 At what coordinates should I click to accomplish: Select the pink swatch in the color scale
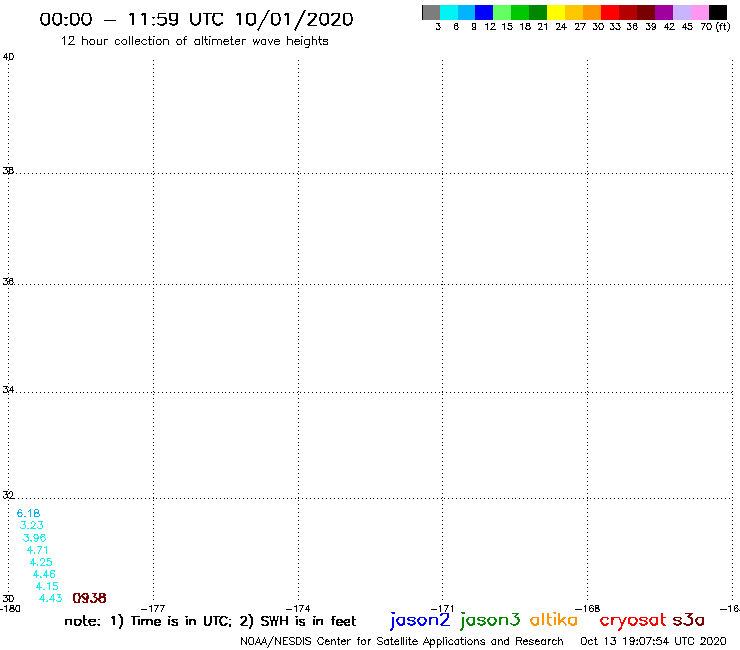point(700,13)
